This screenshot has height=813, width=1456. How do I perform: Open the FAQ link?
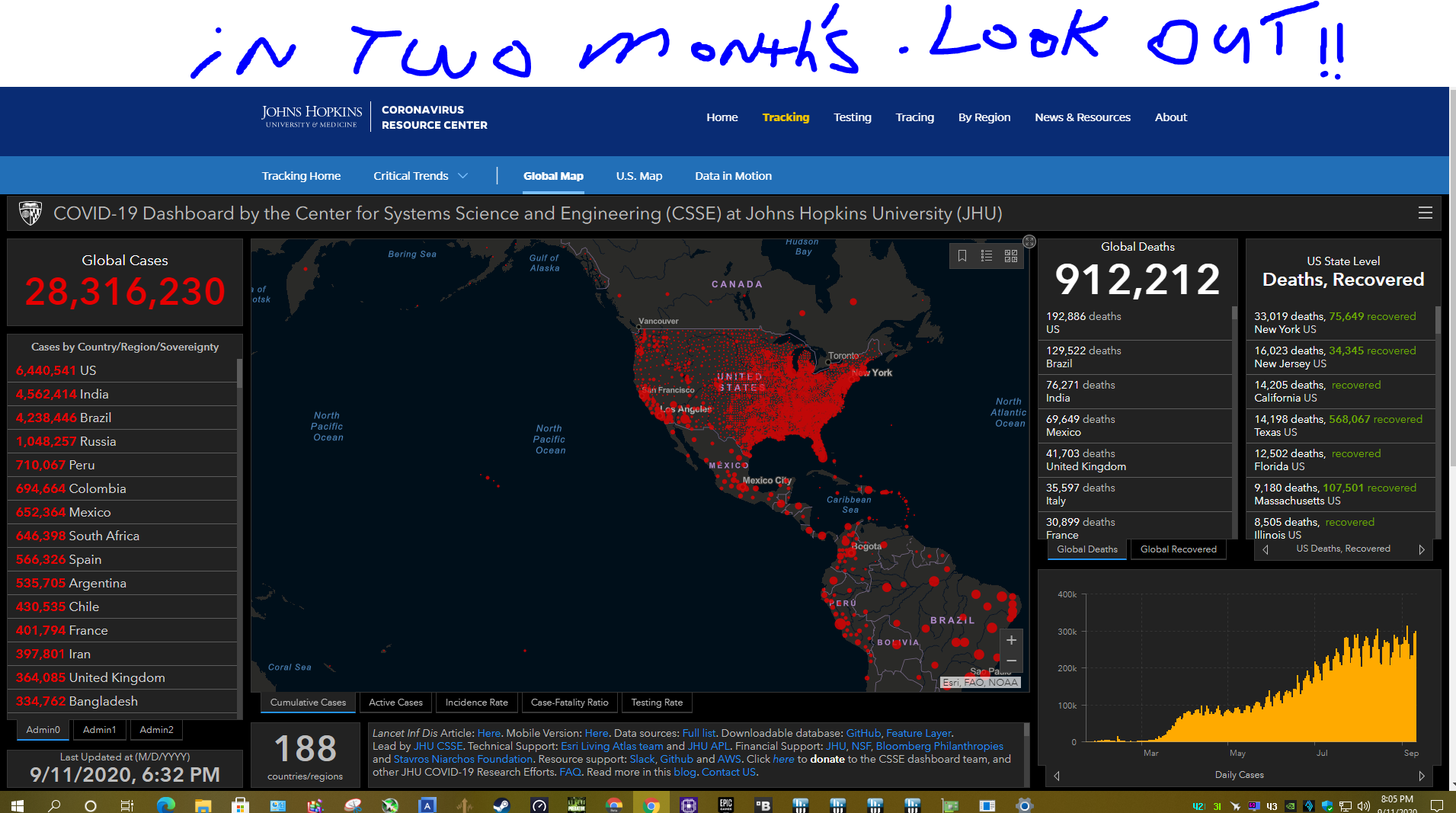[x=570, y=772]
